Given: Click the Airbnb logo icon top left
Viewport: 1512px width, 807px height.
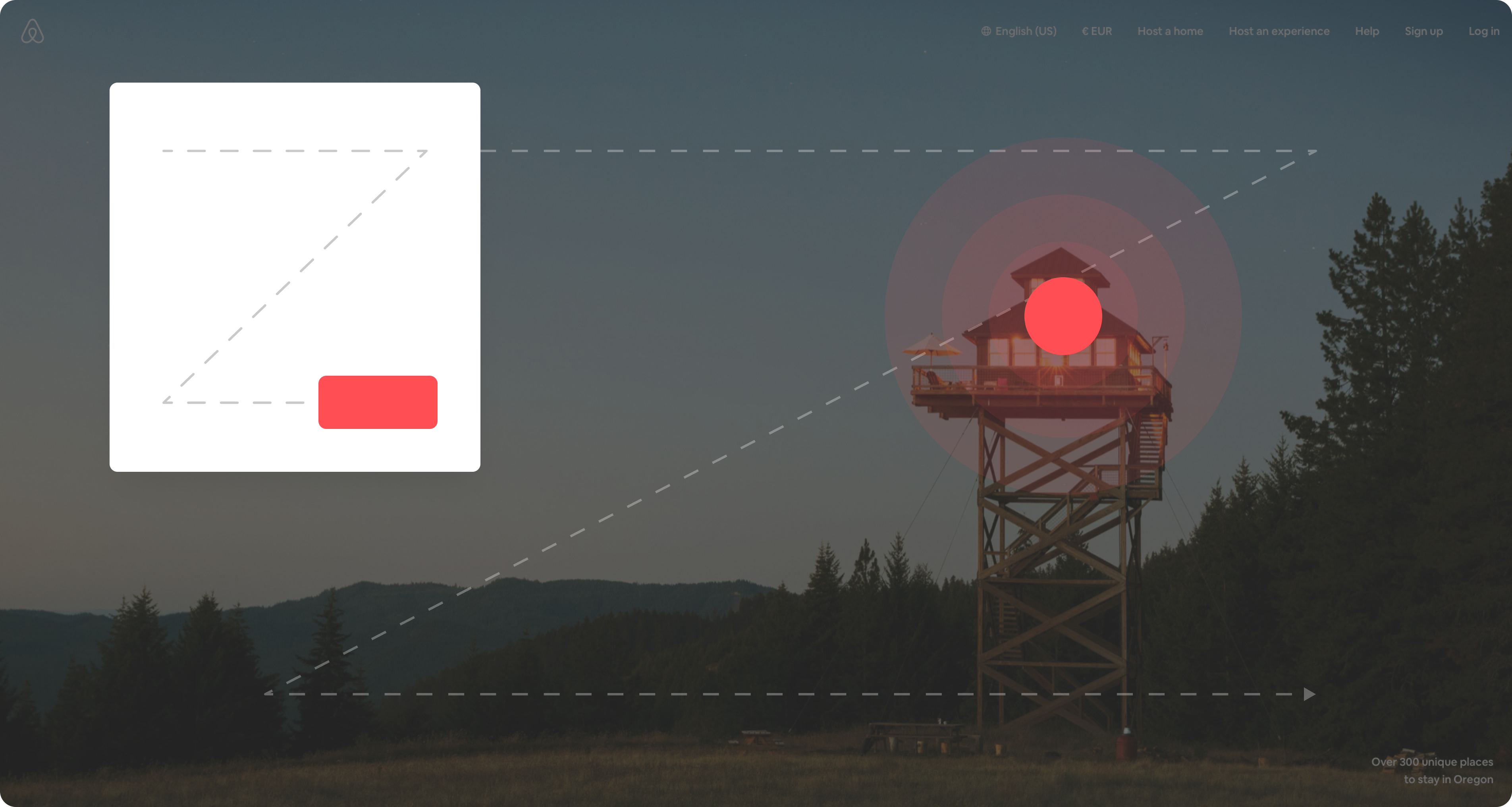Looking at the screenshot, I should pos(33,31).
